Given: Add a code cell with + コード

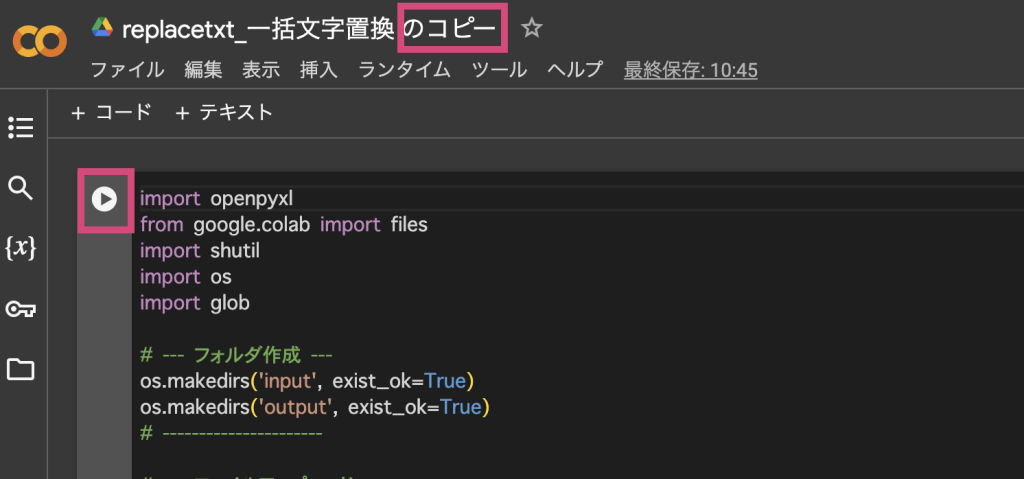Looking at the screenshot, I should pos(111,113).
